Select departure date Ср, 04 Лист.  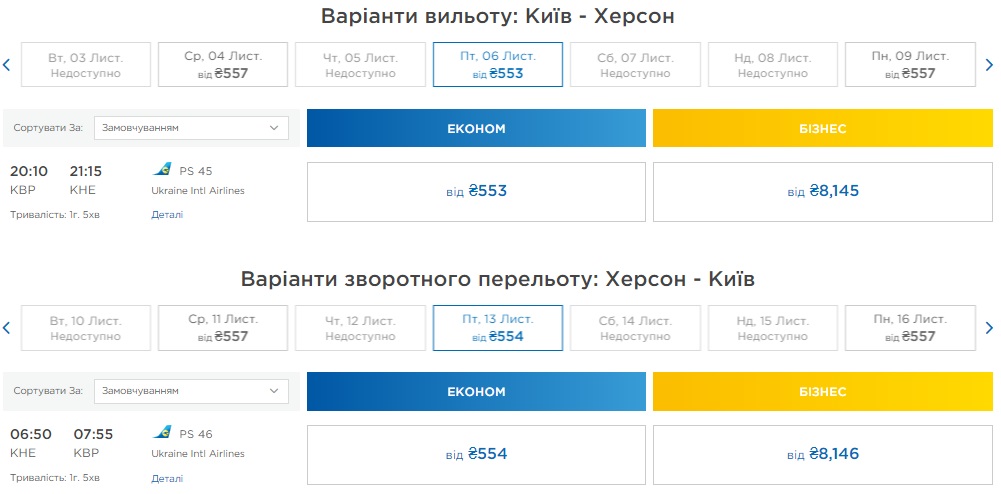(223, 65)
